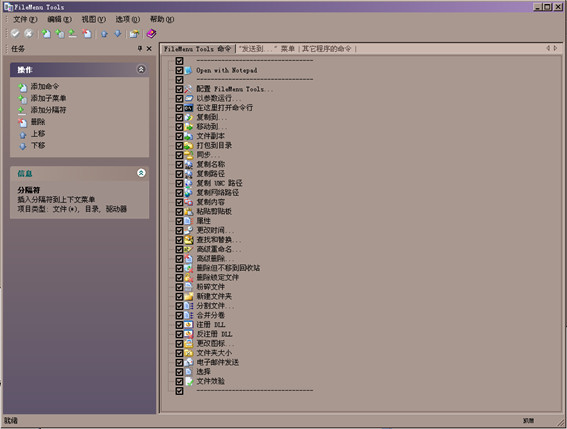Open the 选项 menu

pyautogui.click(x=127, y=19)
